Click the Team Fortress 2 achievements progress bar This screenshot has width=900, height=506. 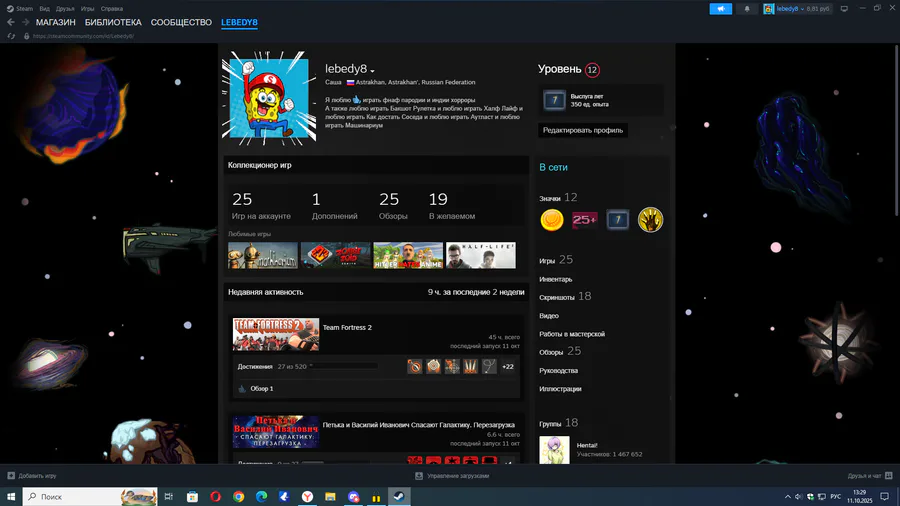coord(344,366)
